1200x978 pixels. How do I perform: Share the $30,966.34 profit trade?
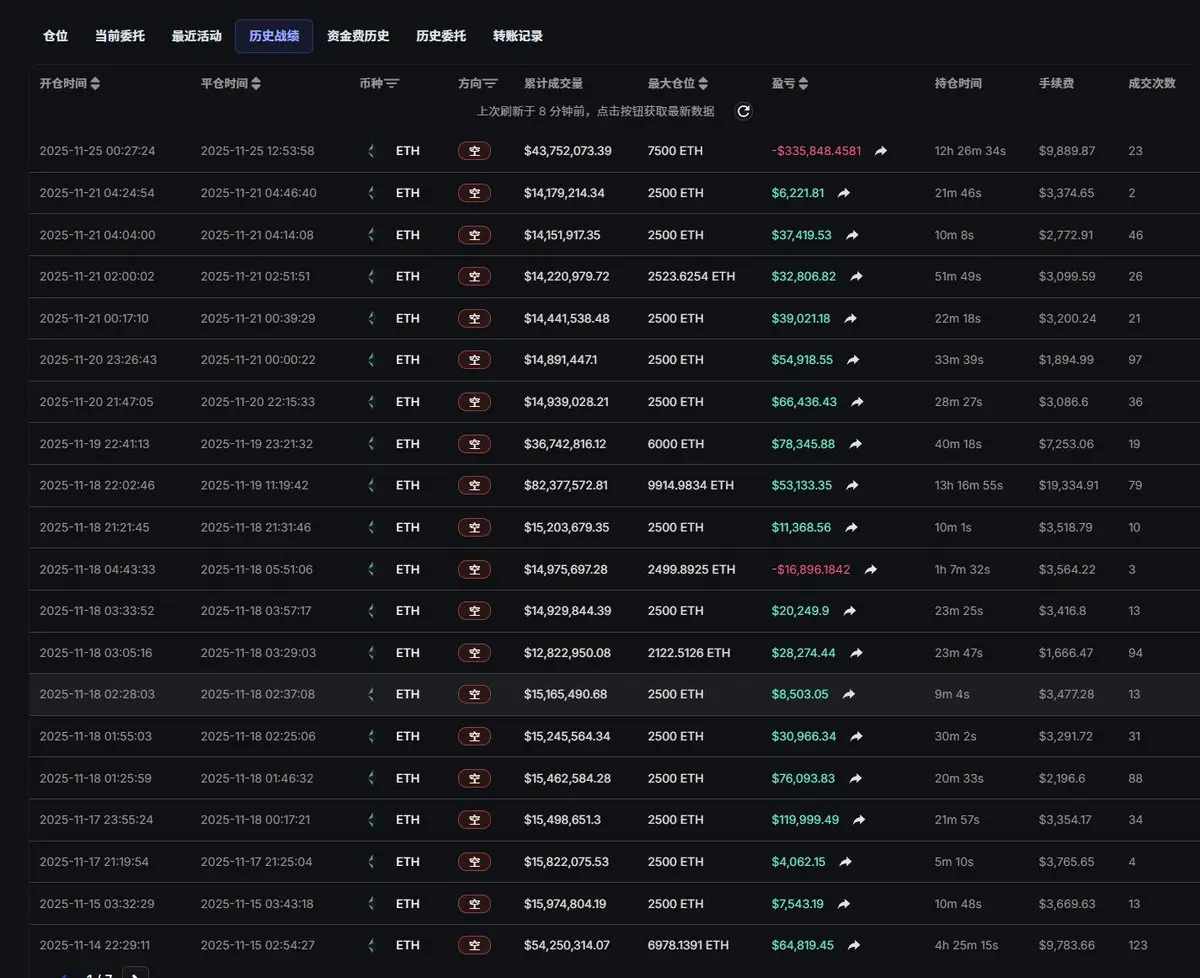(856, 736)
